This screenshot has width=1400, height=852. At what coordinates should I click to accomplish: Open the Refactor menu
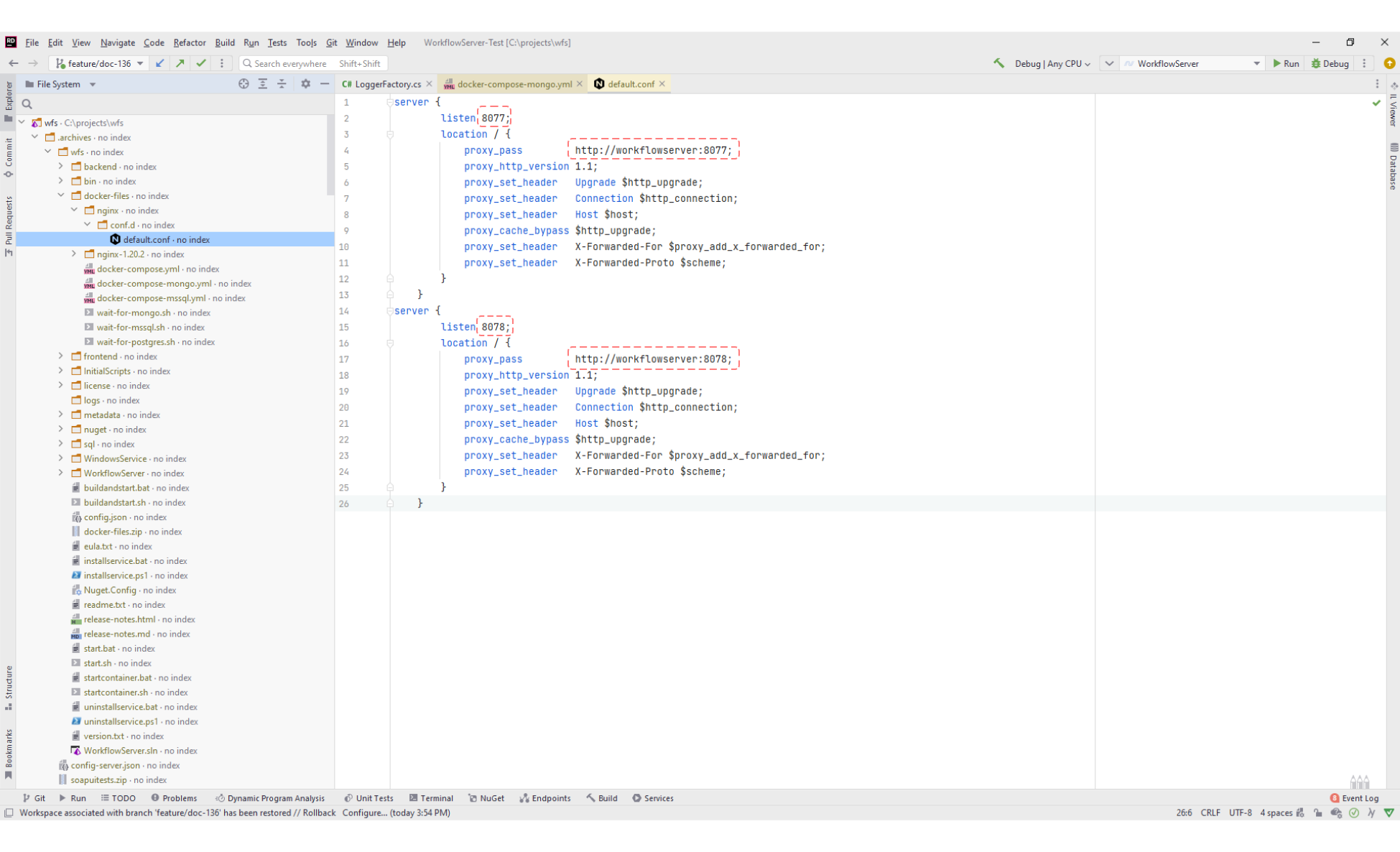[x=190, y=42]
